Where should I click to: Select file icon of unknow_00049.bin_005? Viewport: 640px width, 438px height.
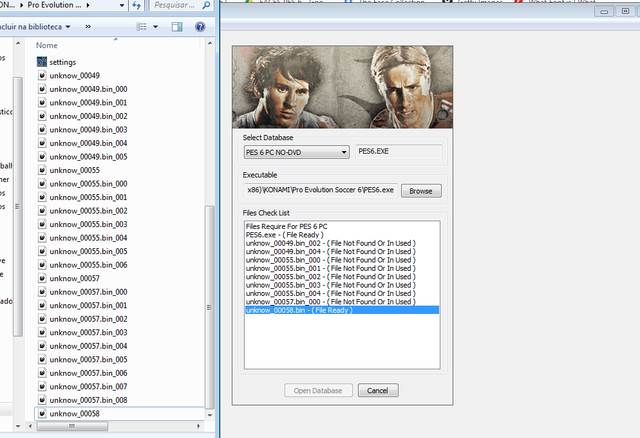coord(42,156)
